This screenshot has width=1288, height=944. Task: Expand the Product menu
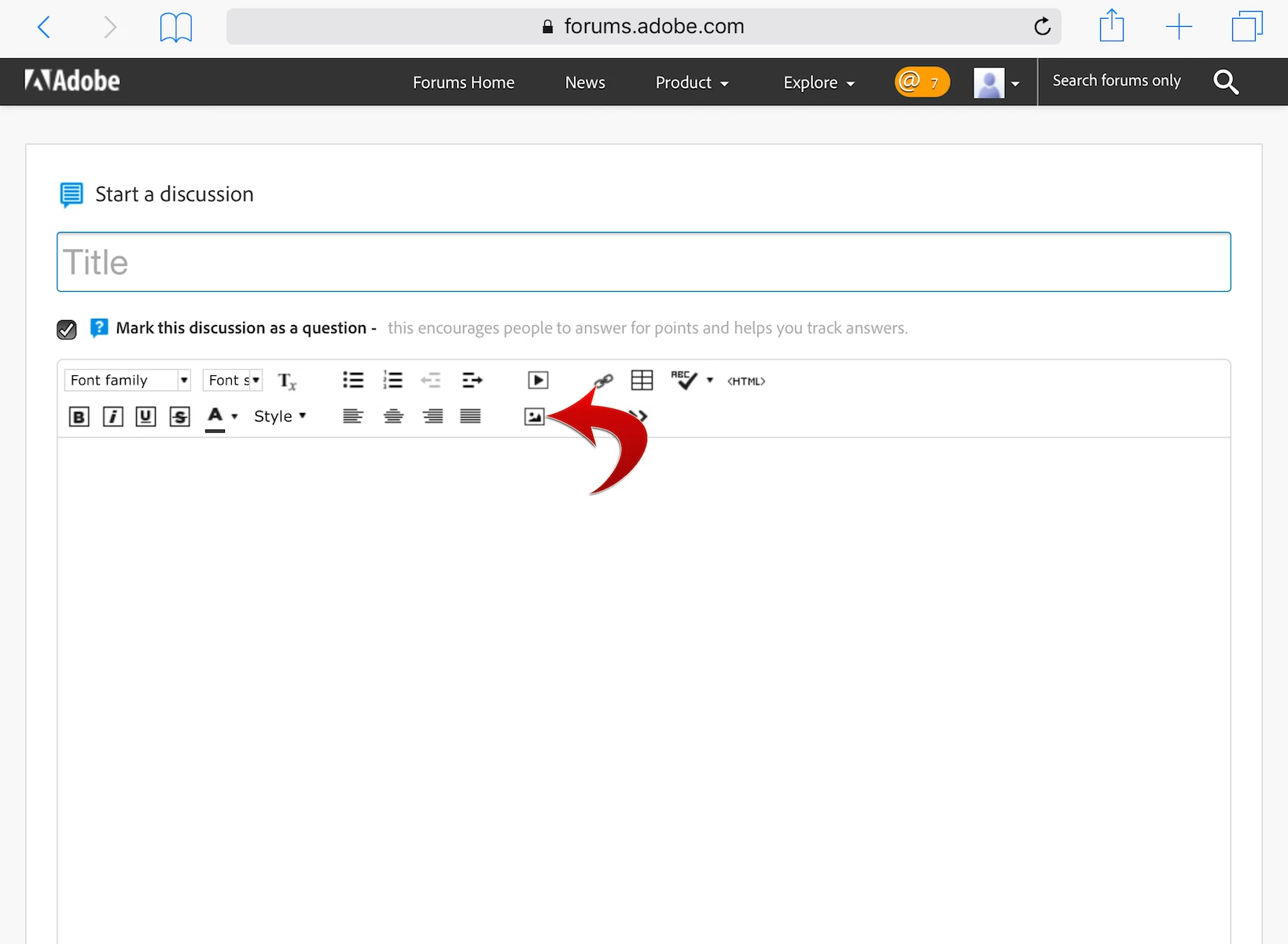tap(692, 83)
